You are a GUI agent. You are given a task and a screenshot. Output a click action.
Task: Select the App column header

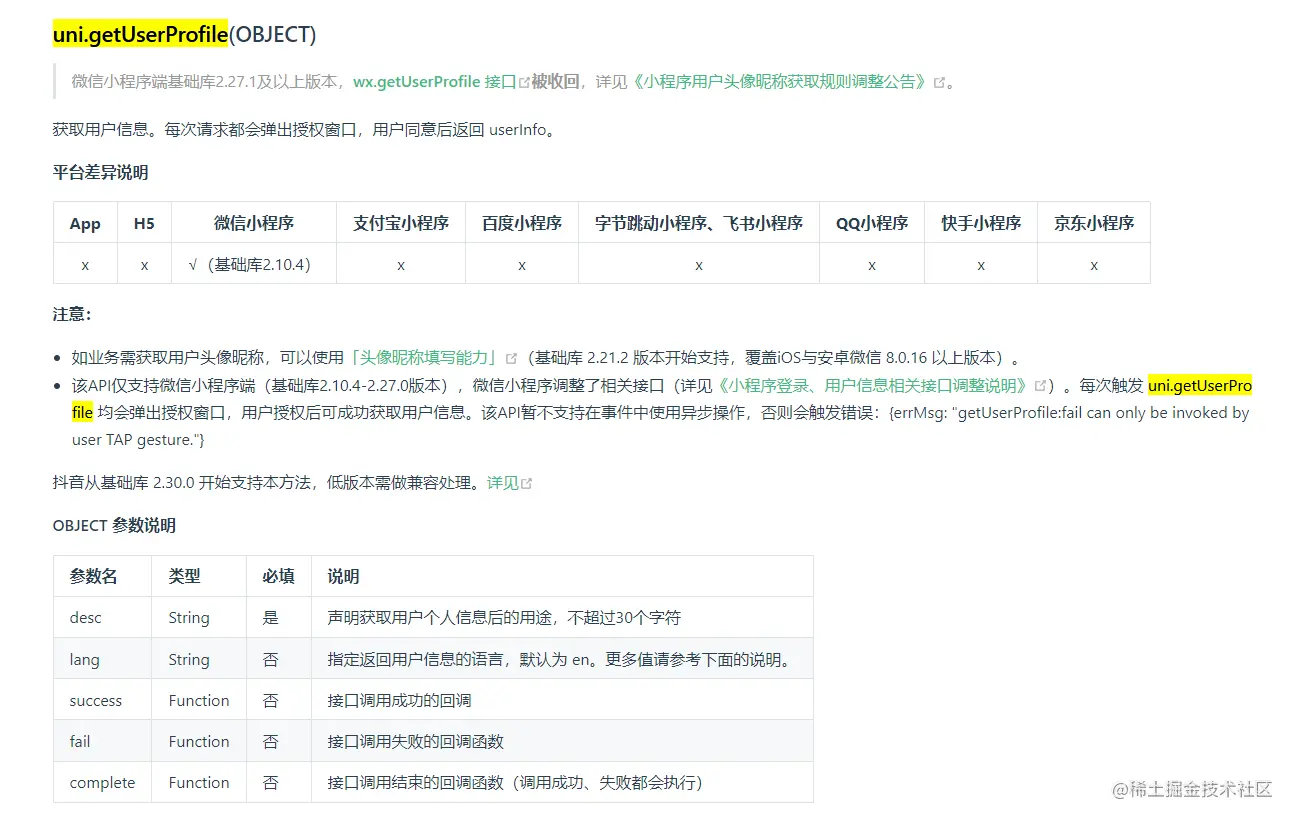[85, 223]
